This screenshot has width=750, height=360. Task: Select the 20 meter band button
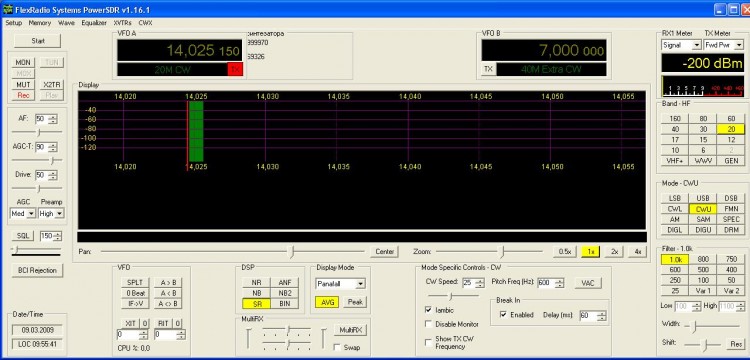(x=731, y=129)
